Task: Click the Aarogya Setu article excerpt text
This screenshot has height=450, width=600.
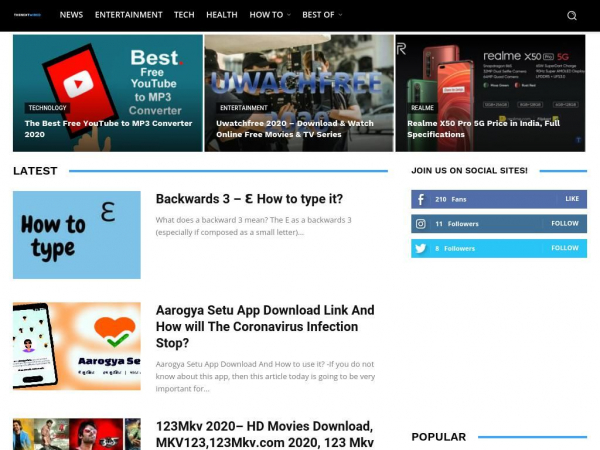Action: click(x=265, y=376)
